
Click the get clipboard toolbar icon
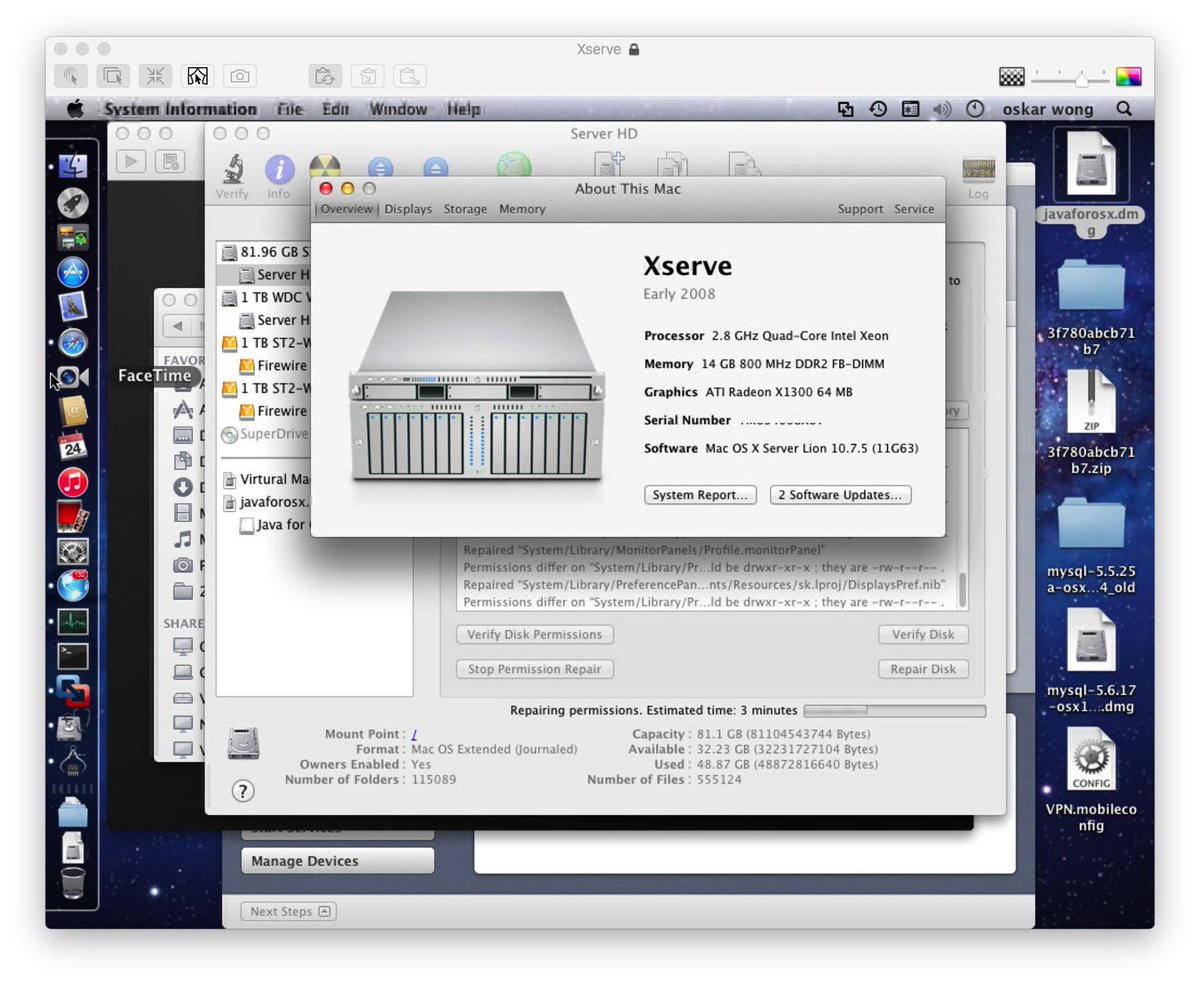(x=367, y=75)
